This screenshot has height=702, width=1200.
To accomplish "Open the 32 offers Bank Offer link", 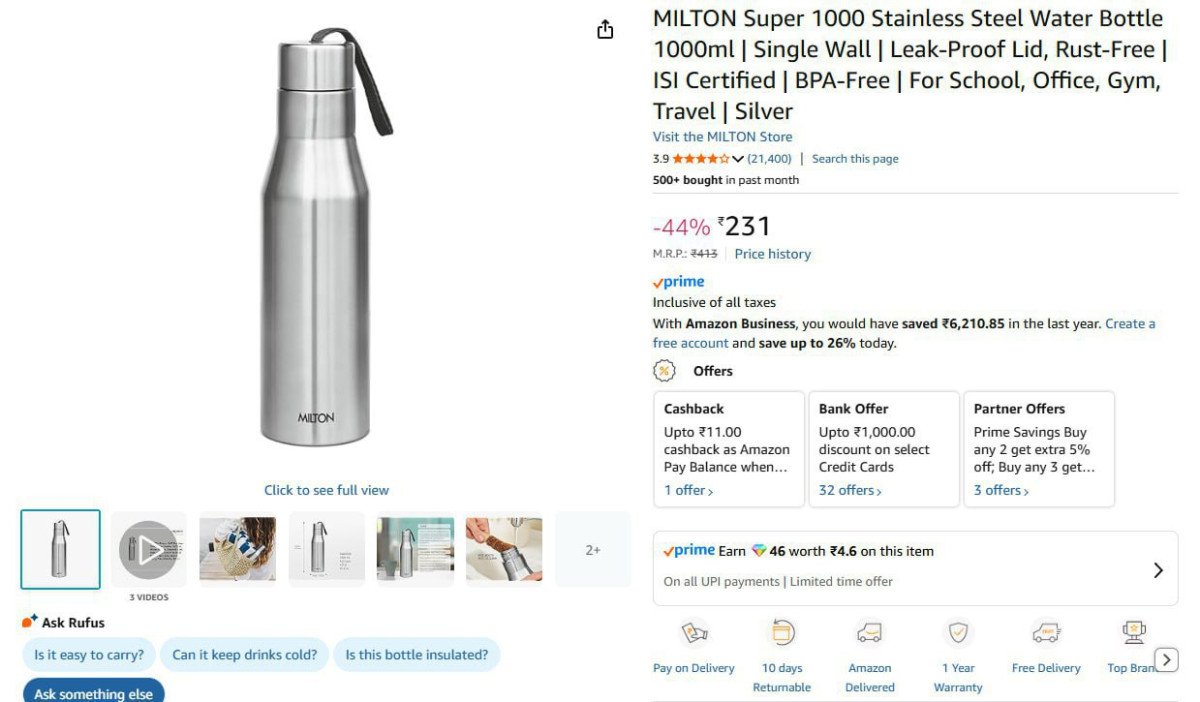I will [850, 491].
